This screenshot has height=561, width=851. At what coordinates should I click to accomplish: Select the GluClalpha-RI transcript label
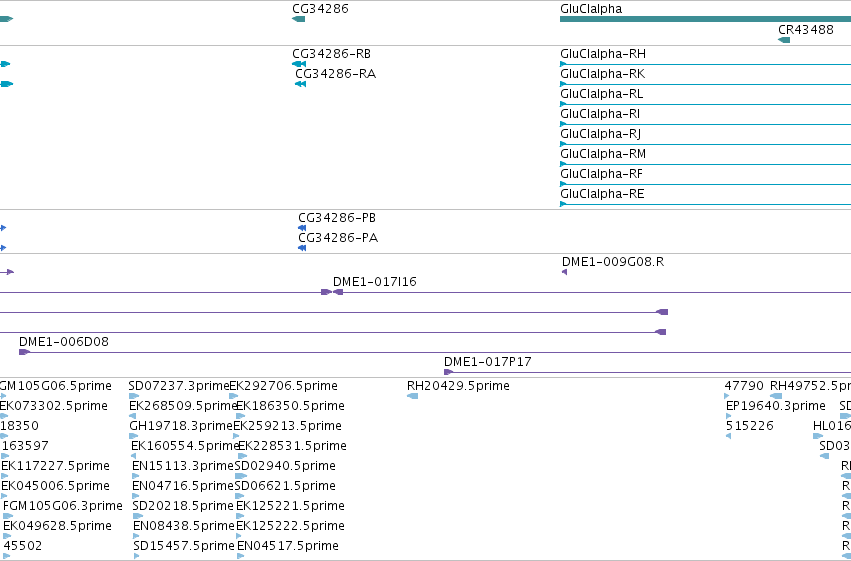tap(600, 114)
